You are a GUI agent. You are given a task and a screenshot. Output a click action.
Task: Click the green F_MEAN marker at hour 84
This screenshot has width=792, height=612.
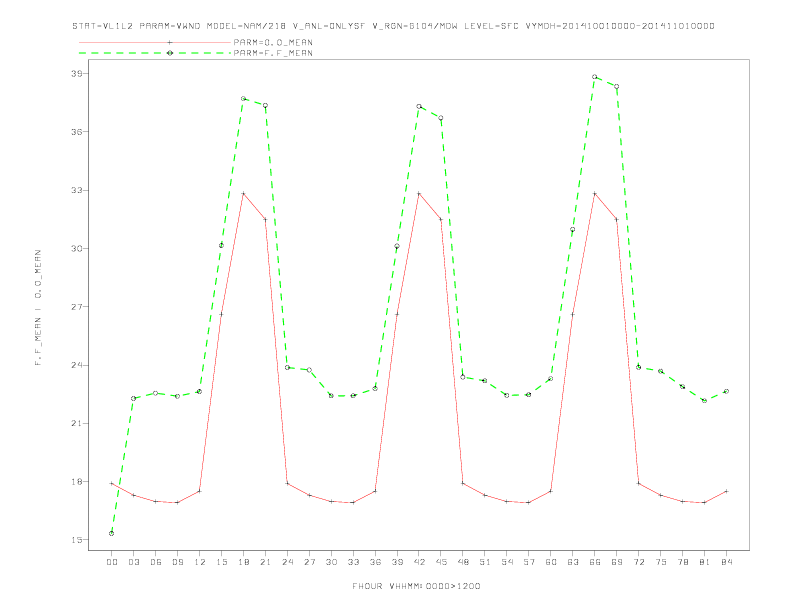(726, 391)
